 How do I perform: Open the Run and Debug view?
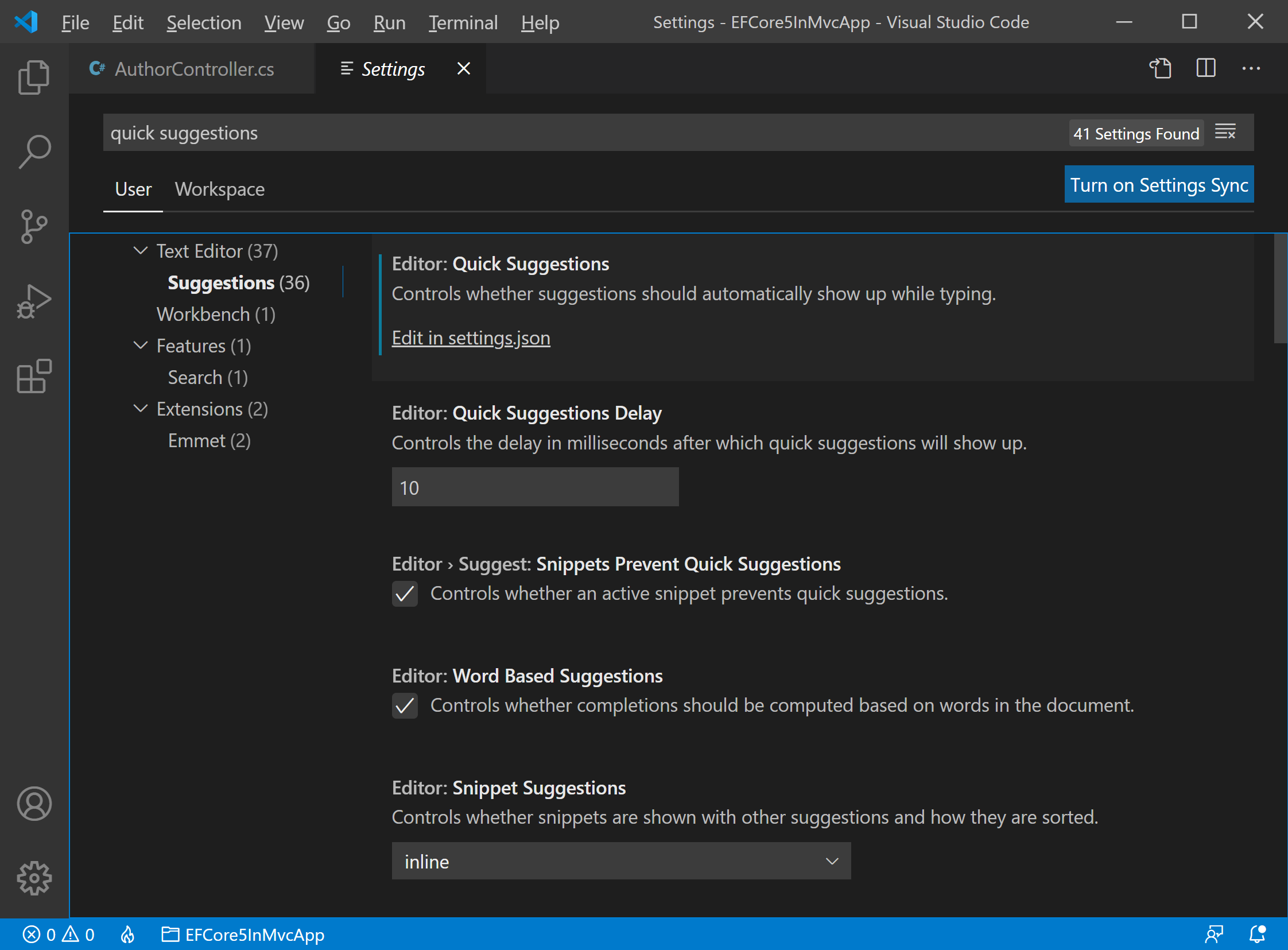[33, 301]
